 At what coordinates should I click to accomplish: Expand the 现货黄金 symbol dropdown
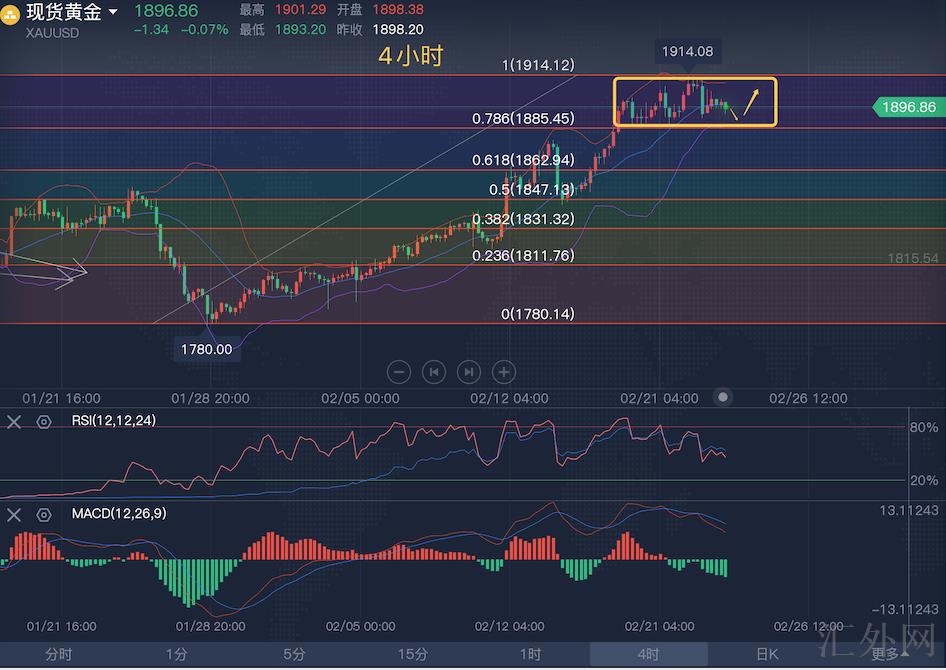pos(113,12)
